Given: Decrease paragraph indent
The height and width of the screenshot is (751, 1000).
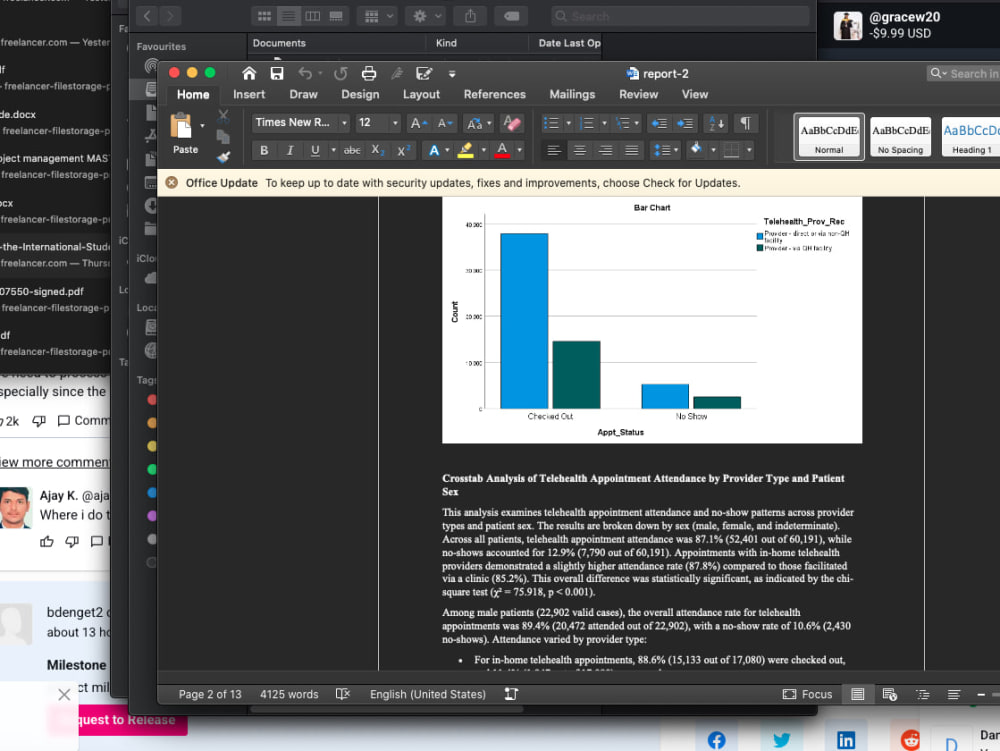Looking at the screenshot, I should pyautogui.click(x=659, y=123).
